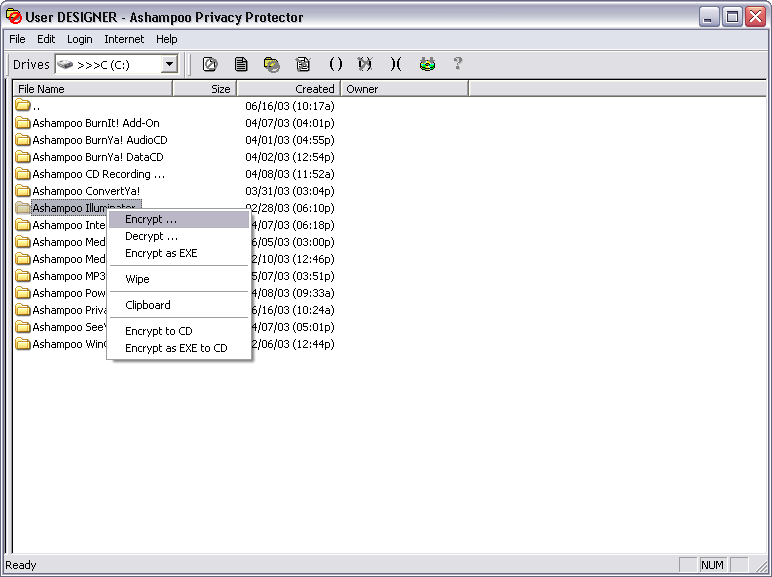Open the Edit menu
The image size is (772, 577).
pos(46,39)
